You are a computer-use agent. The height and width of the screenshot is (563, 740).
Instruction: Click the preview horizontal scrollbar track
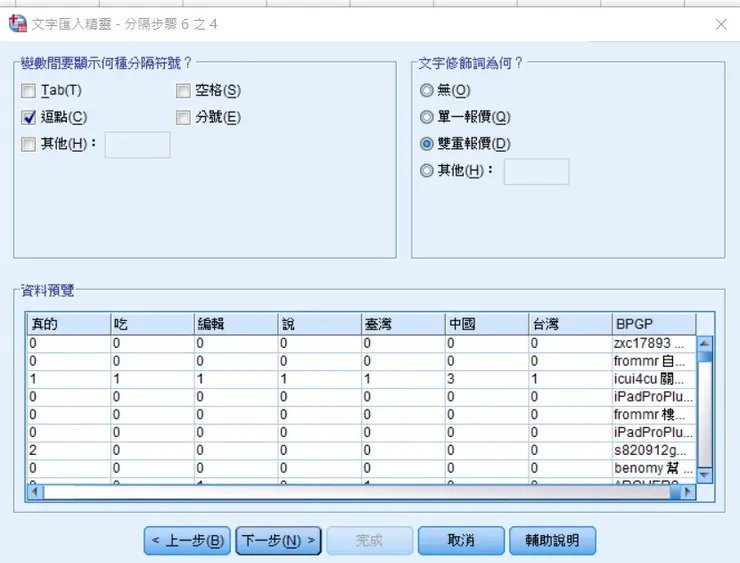click(x=356, y=492)
